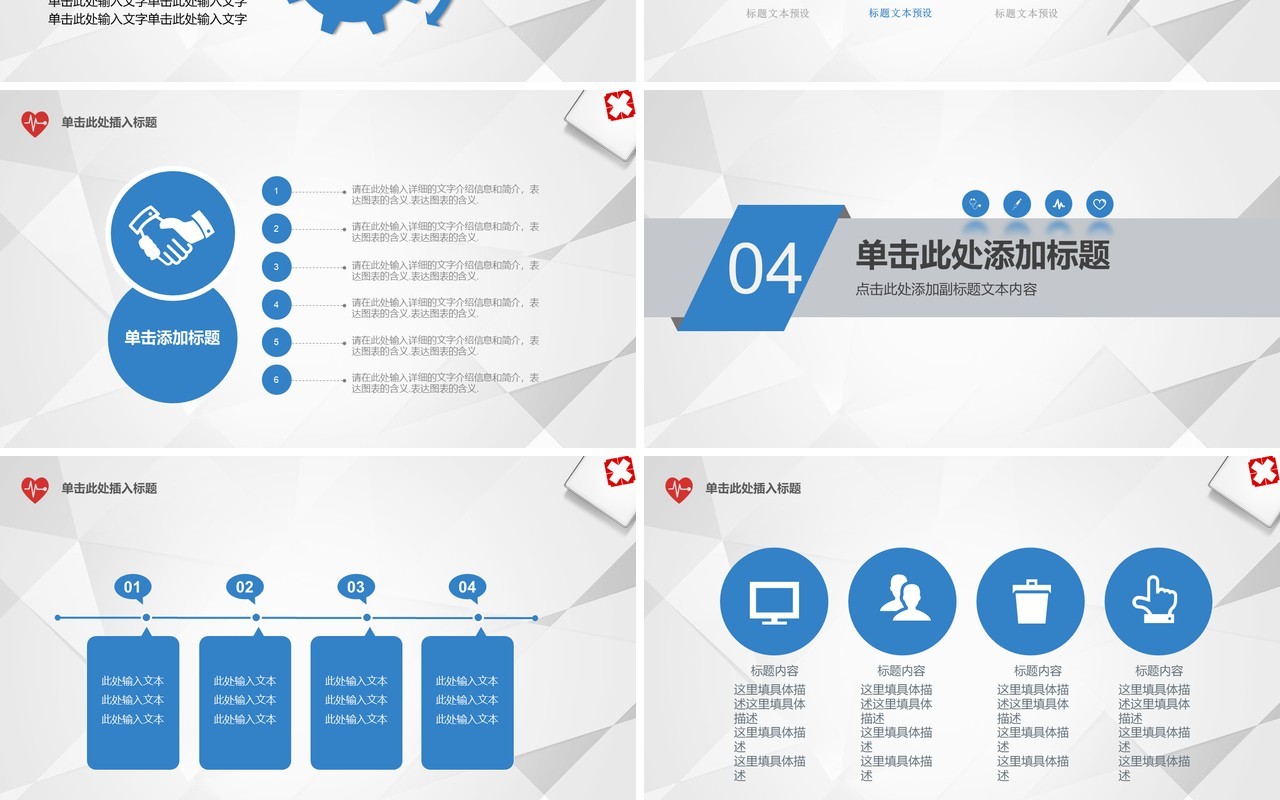Screen dimensions: 1280x800
Task: Click the two-users icon circle
Action: point(902,602)
